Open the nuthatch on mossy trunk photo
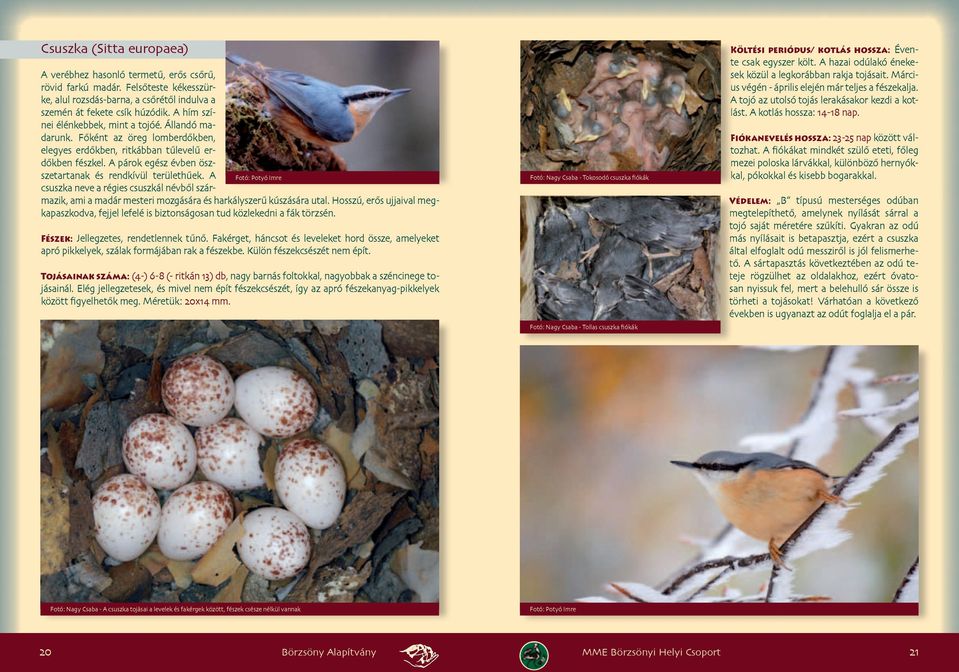The width and height of the screenshot is (959, 672). click(x=332, y=106)
